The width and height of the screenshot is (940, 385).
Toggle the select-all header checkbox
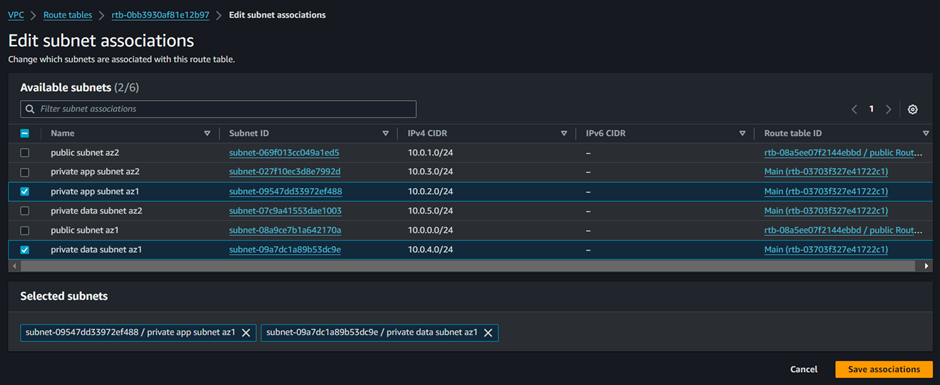(x=25, y=134)
